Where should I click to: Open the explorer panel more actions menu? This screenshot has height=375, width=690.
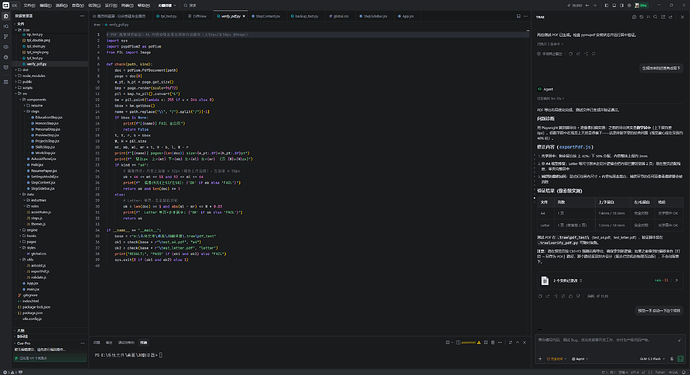(x=82, y=16)
